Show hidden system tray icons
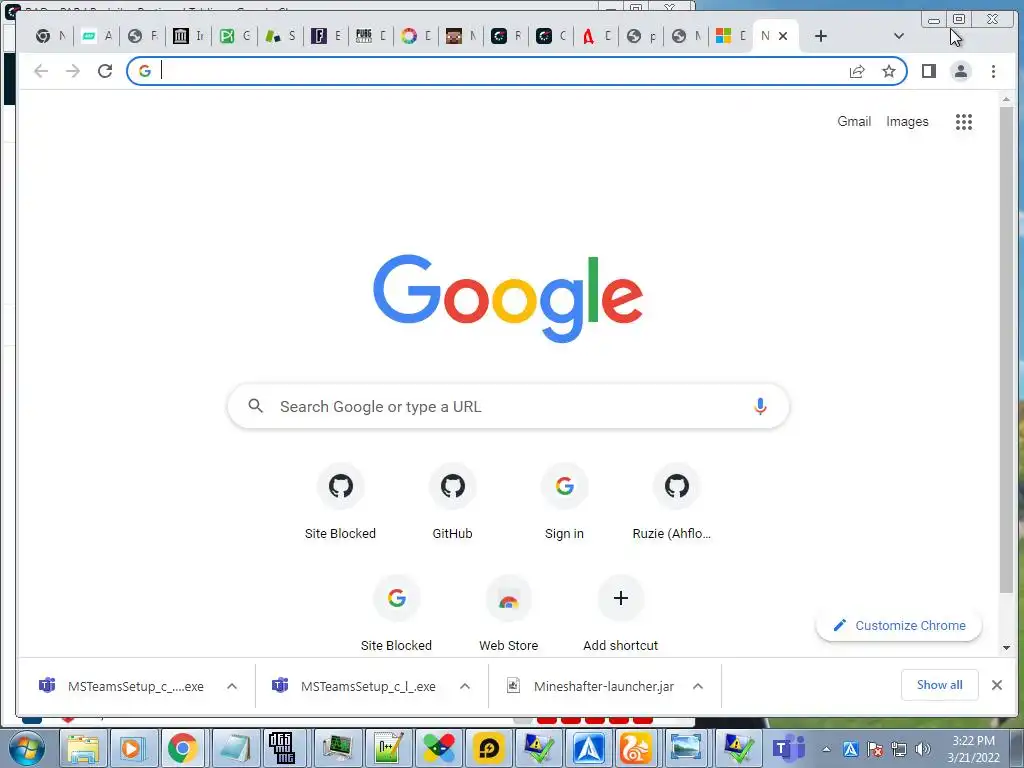The width and height of the screenshot is (1024, 768). pyautogui.click(x=826, y=749)
